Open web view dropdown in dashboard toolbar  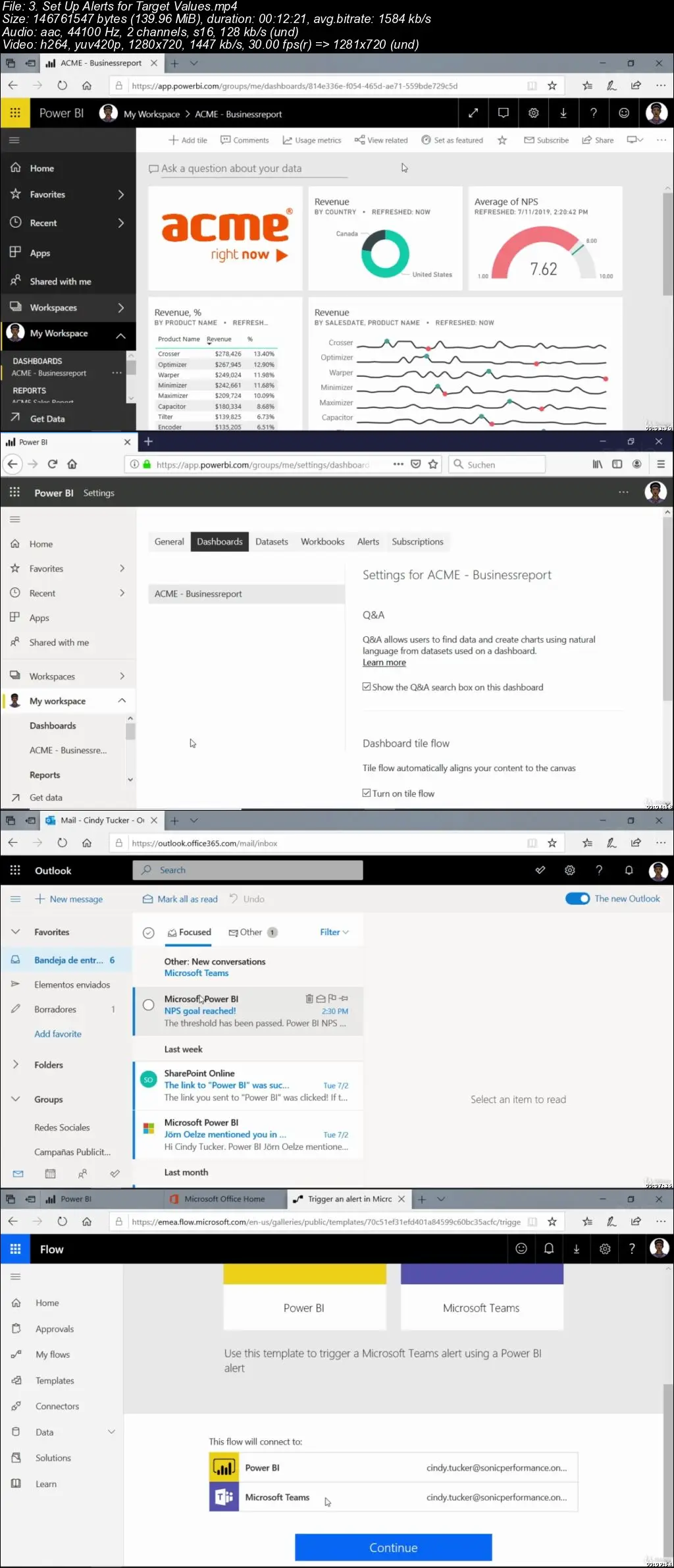pos(635,140)
